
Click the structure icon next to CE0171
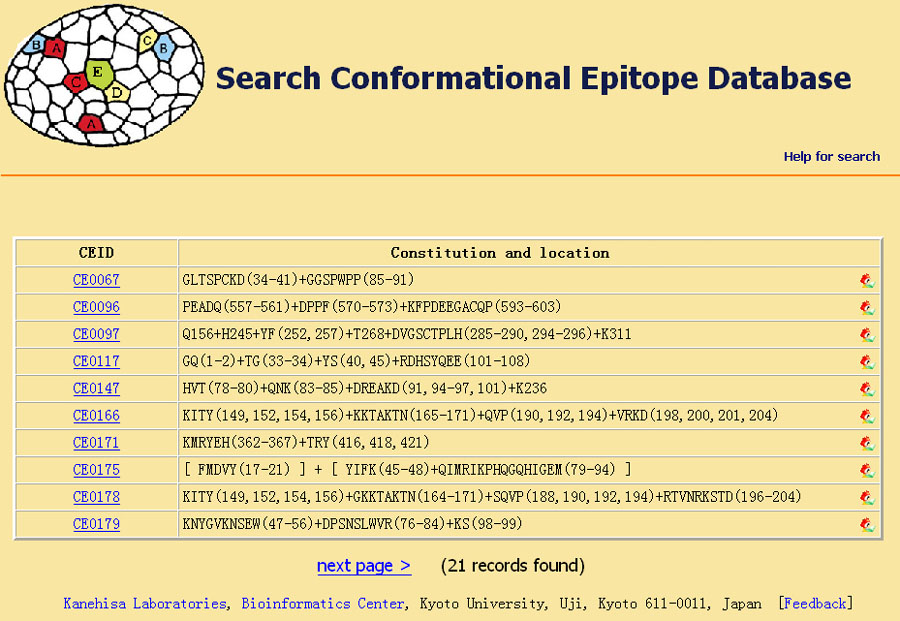click(867, 443)
